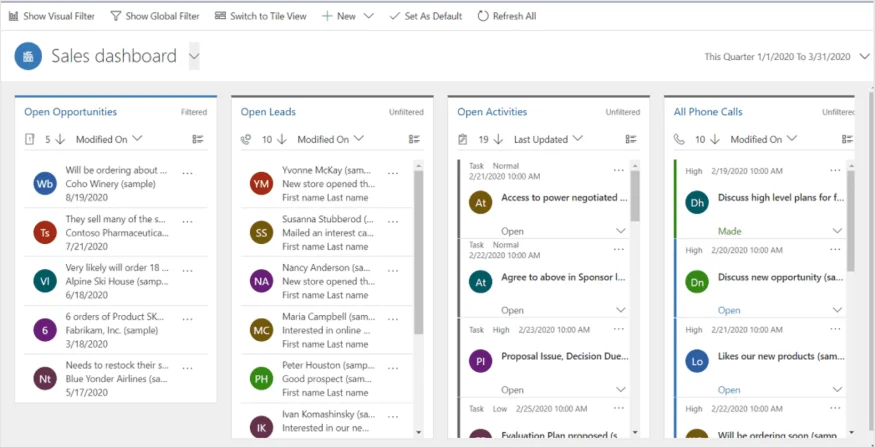
Task: Click the SS avatar for Susanna Stubberod
Action: 261,233
